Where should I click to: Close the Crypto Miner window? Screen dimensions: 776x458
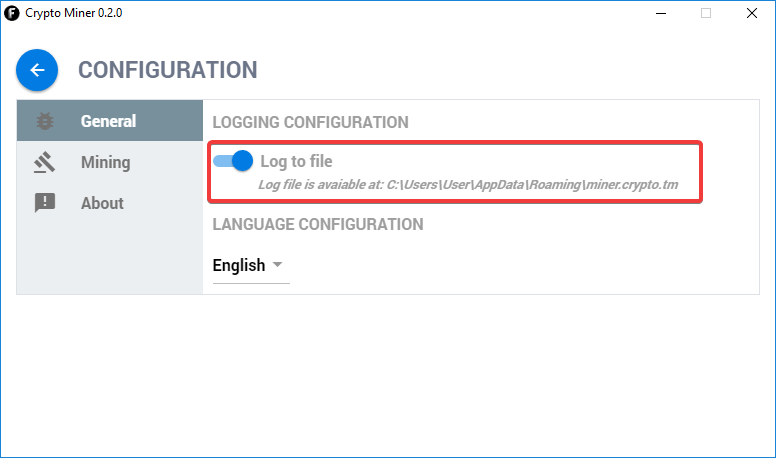click(752, 13)
